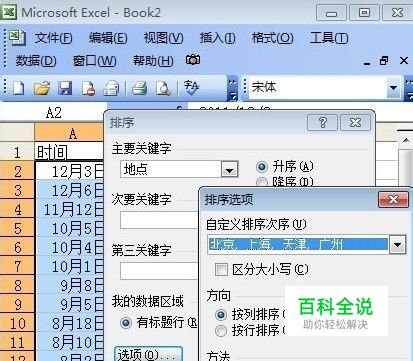The width and height of the screenshot is (413, 361).
Task: Click the Permission document icon in the toolbar
Action: [88, 89]
